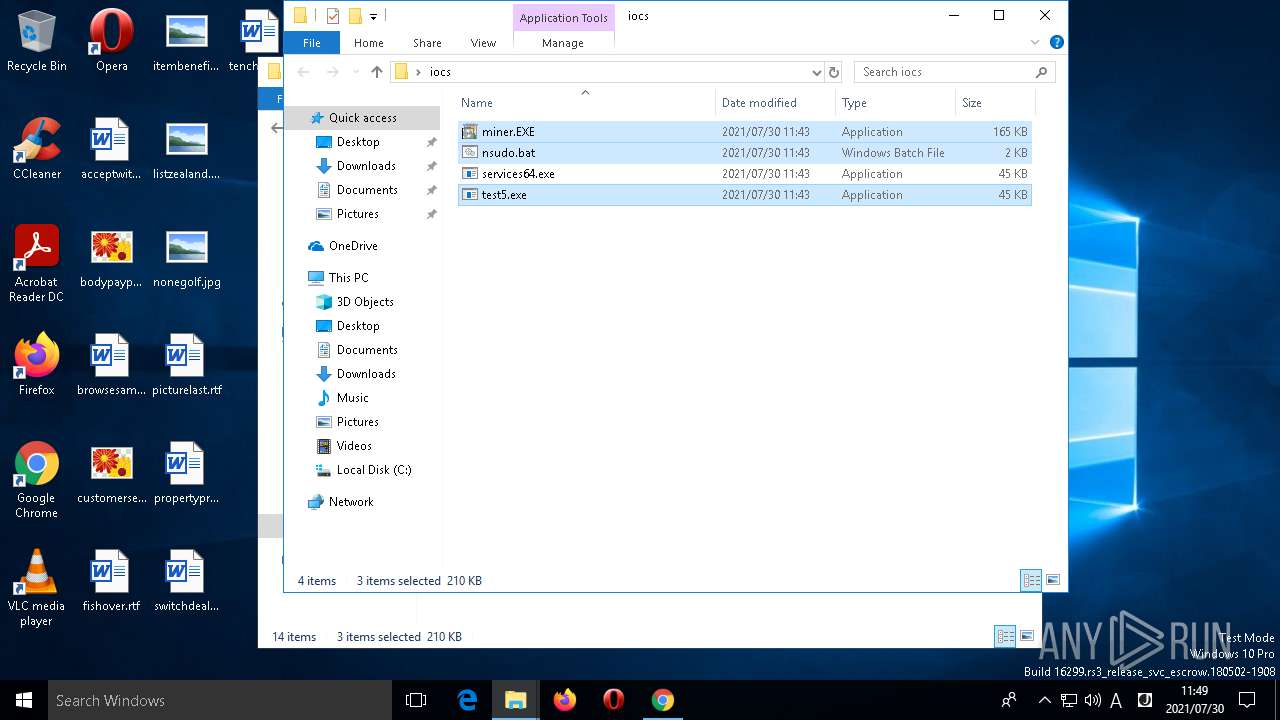Select the fishover.rtf desktop file
Screen dimensions: 1280x720
pyautogui.click(x=111, y=580)
